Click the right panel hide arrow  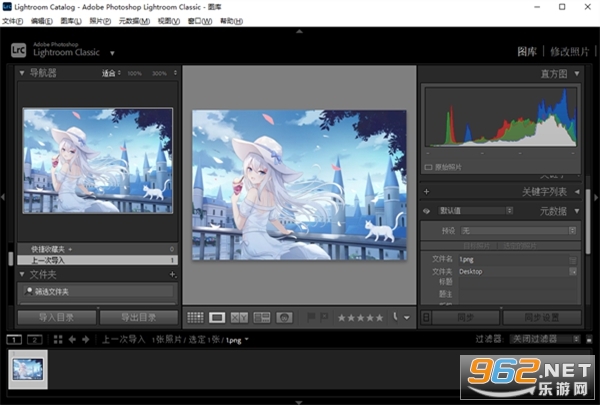[596, 197]
